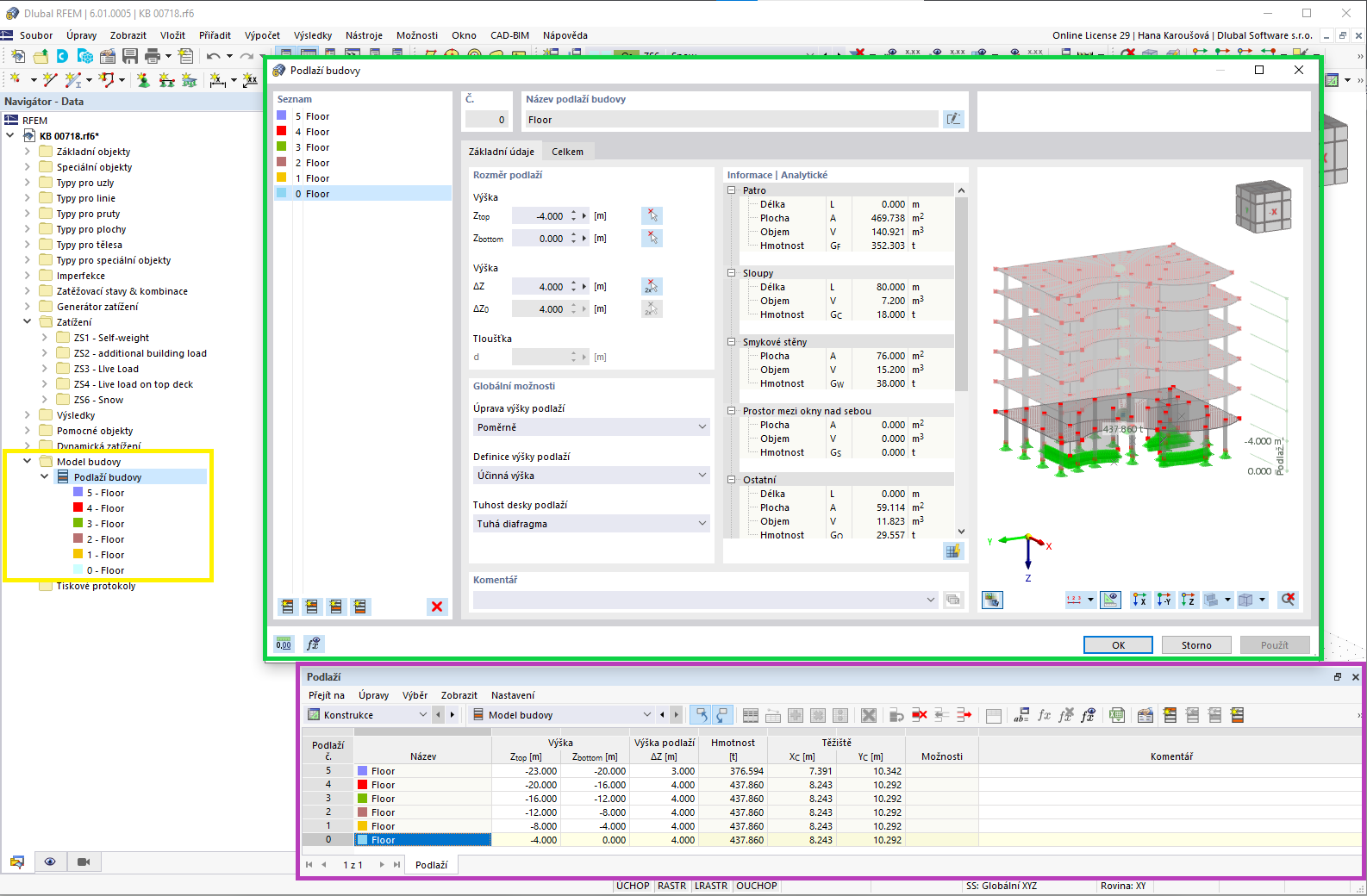Viewport: 1367px width, 896px height.
Task: Collapse the Patro section in information list
Action: pos(731,190)
